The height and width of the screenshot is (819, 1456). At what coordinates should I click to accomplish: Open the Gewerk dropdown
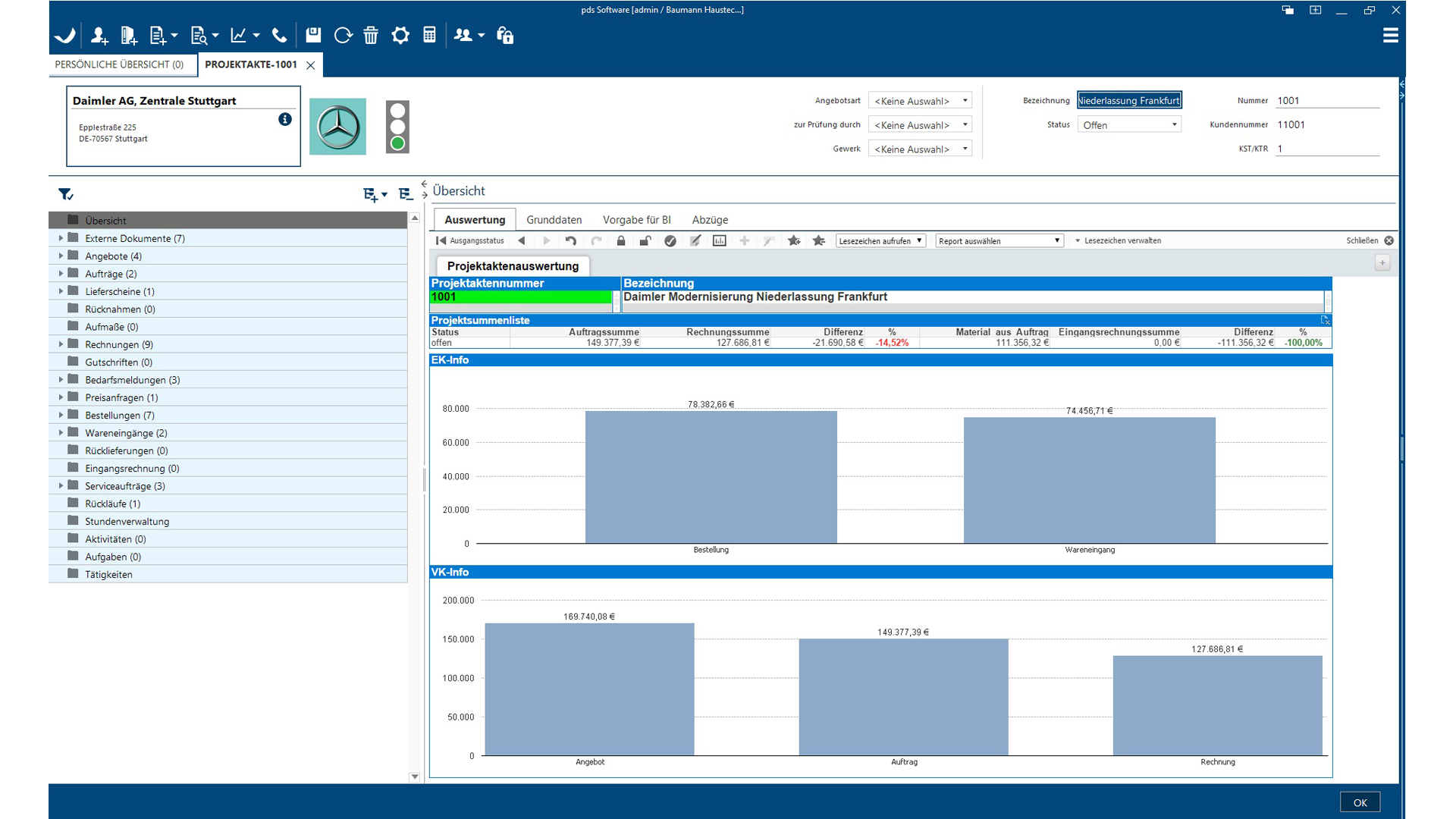pyautogui.click(x=920, y=149)
